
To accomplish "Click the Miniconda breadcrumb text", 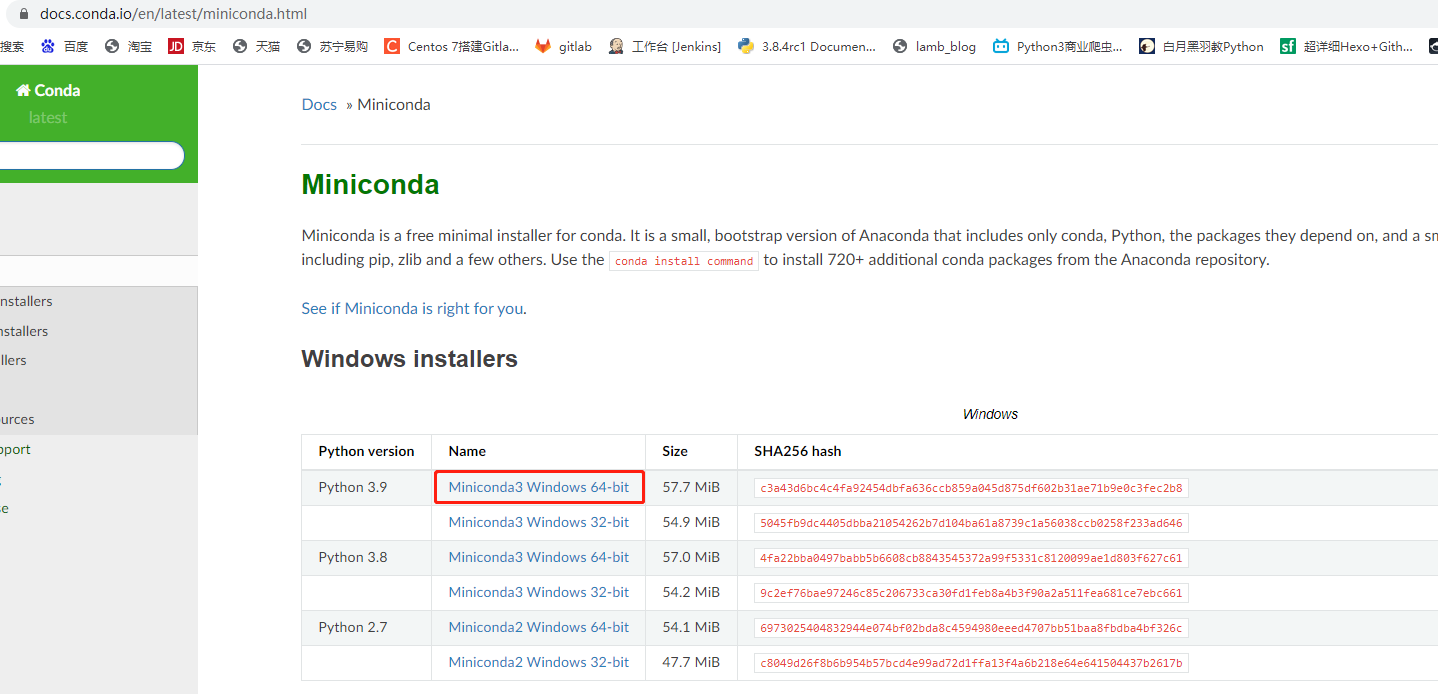I will point(394,104).
